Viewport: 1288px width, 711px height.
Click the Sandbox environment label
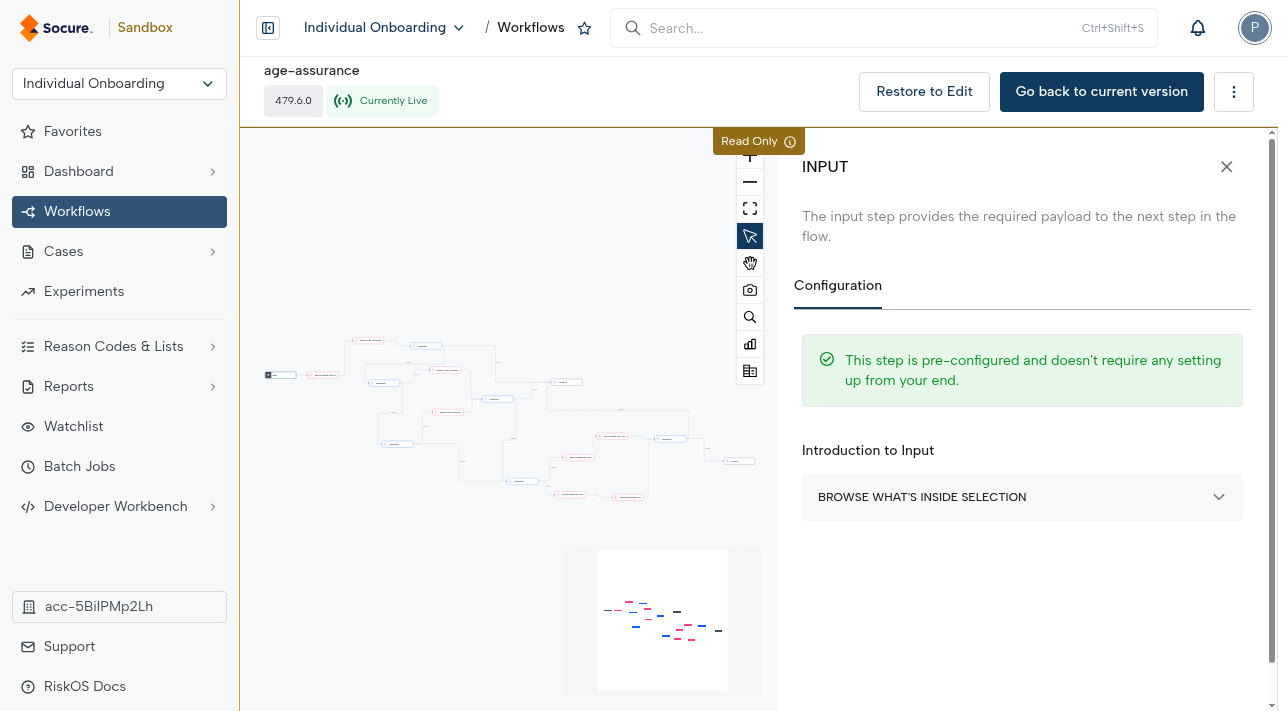[x=145, y=28]
